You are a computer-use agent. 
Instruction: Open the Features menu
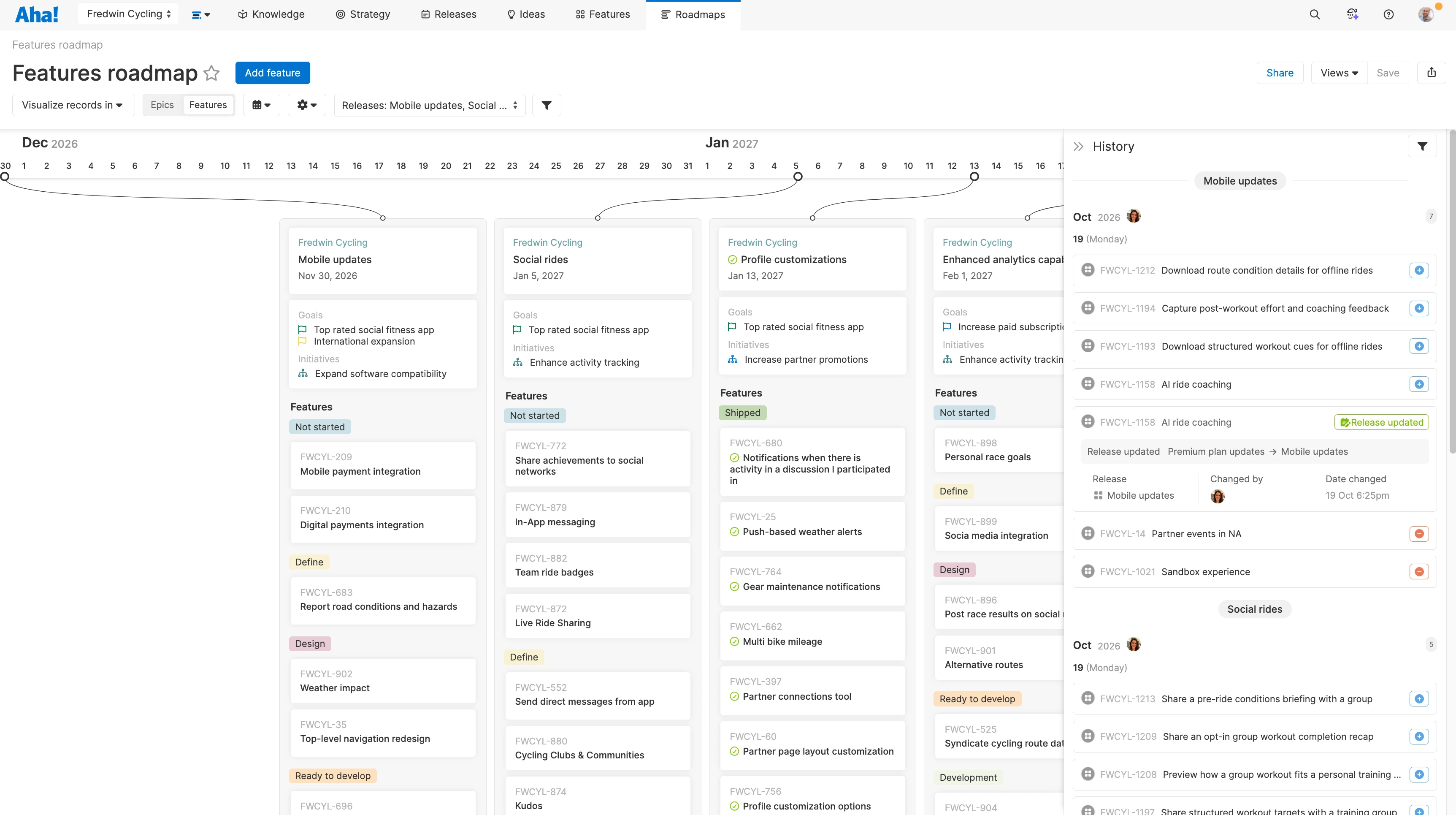(x=603, y=14)
